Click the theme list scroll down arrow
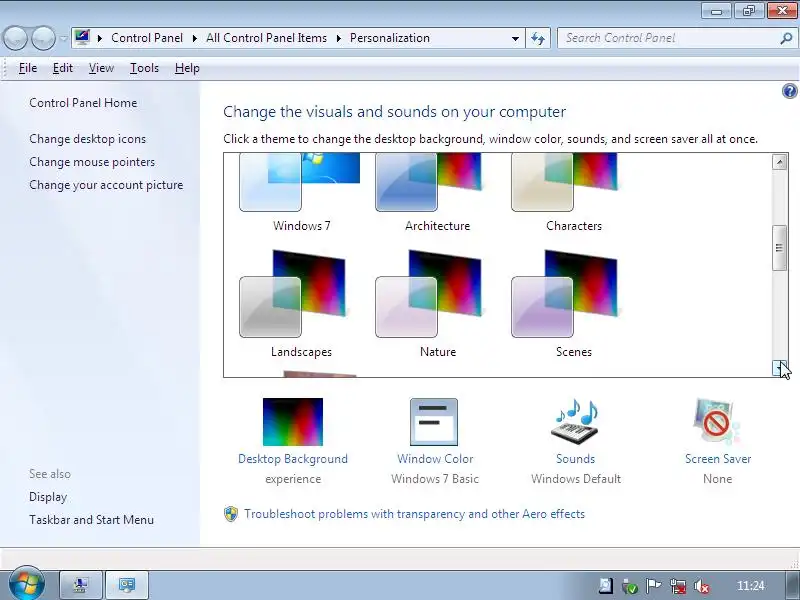The width and height of the screenshot is (800, 600). (779, 367)
